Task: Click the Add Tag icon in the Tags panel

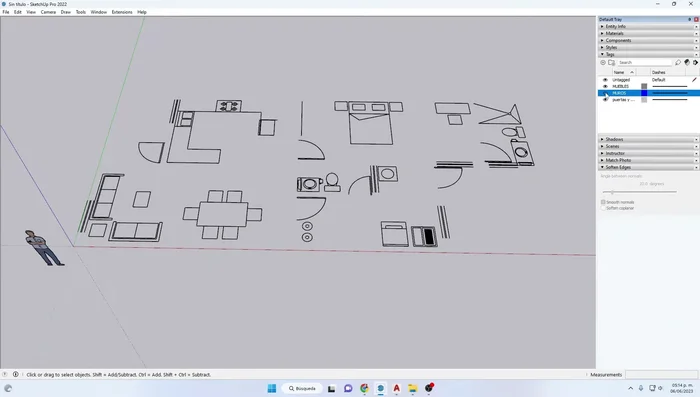Action: [603, 63]
